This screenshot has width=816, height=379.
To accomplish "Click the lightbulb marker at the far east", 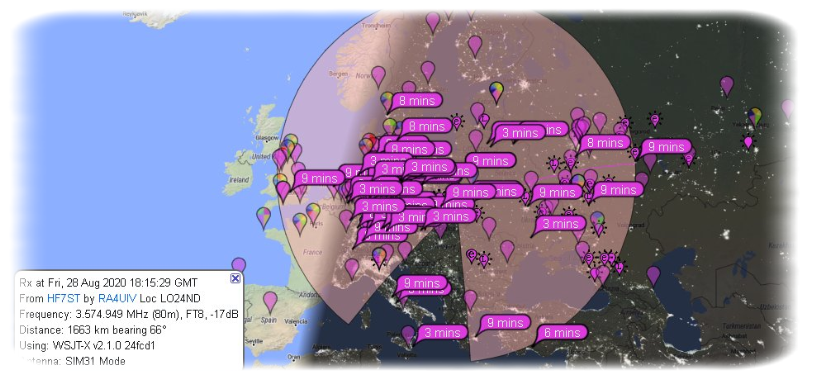I will pos(748,141).
